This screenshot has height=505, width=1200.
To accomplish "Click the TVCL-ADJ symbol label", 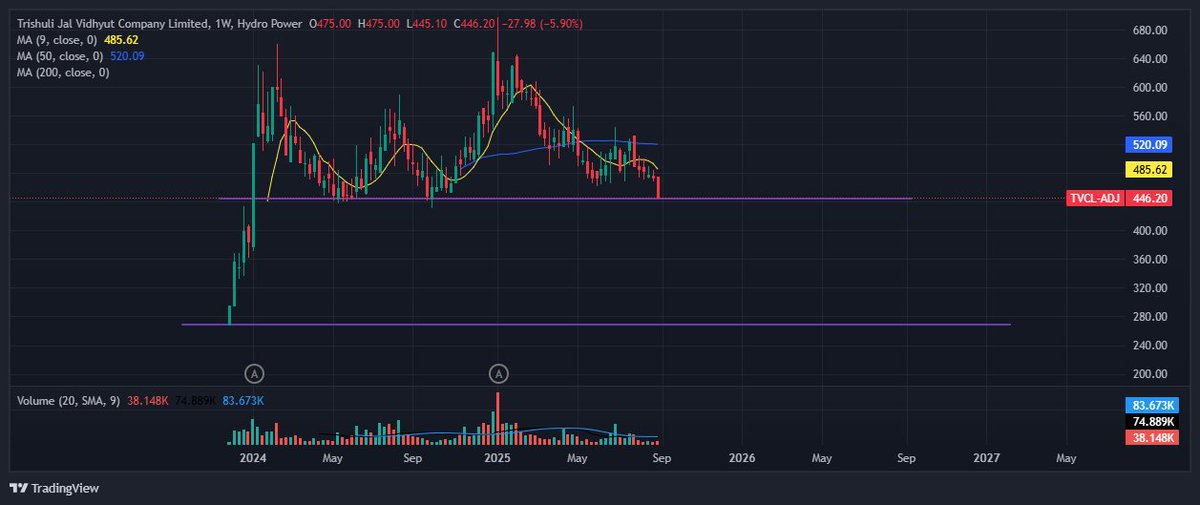I will (1096, 199).
